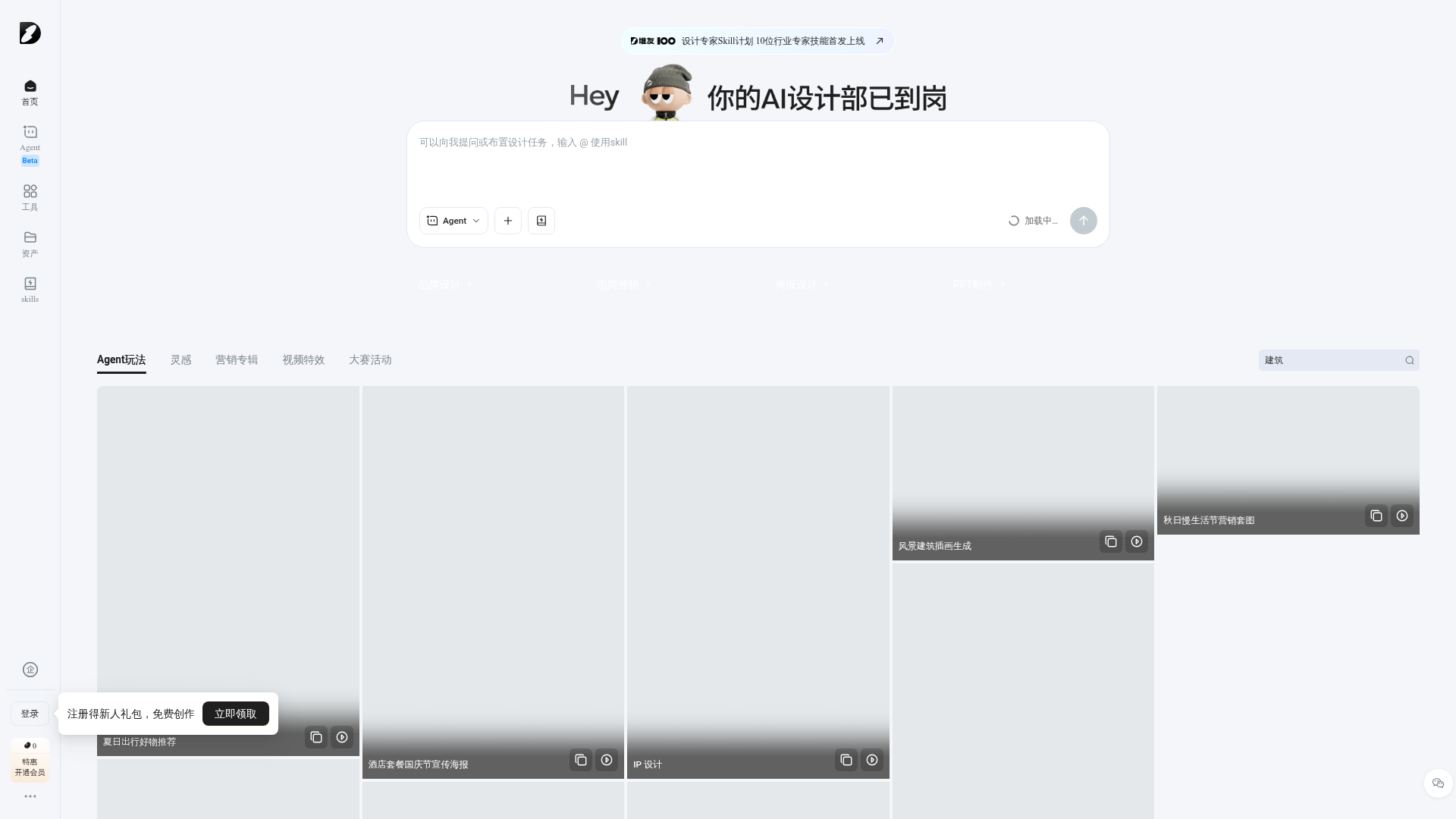Open the Agent Beta sidebar item
The height and width of the screenshot is (819, 1456).
[x=30, y=145]
